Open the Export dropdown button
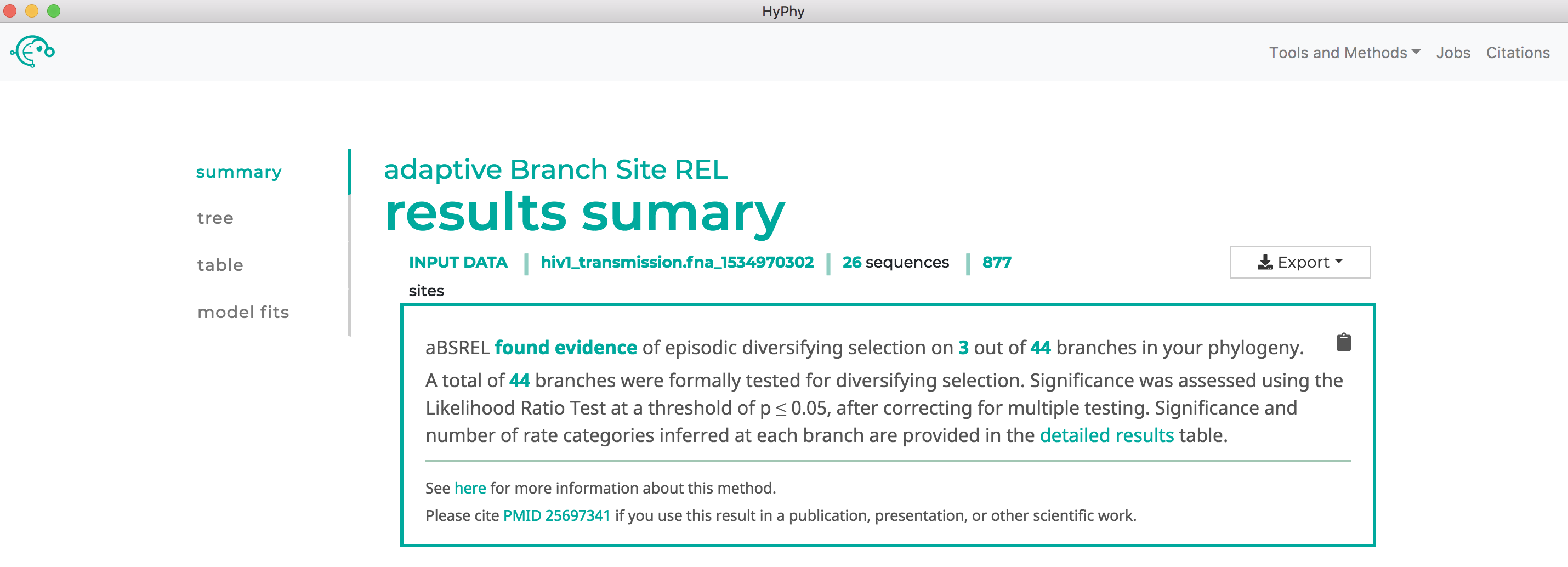1568x567 pixels. coord(1299,263)
